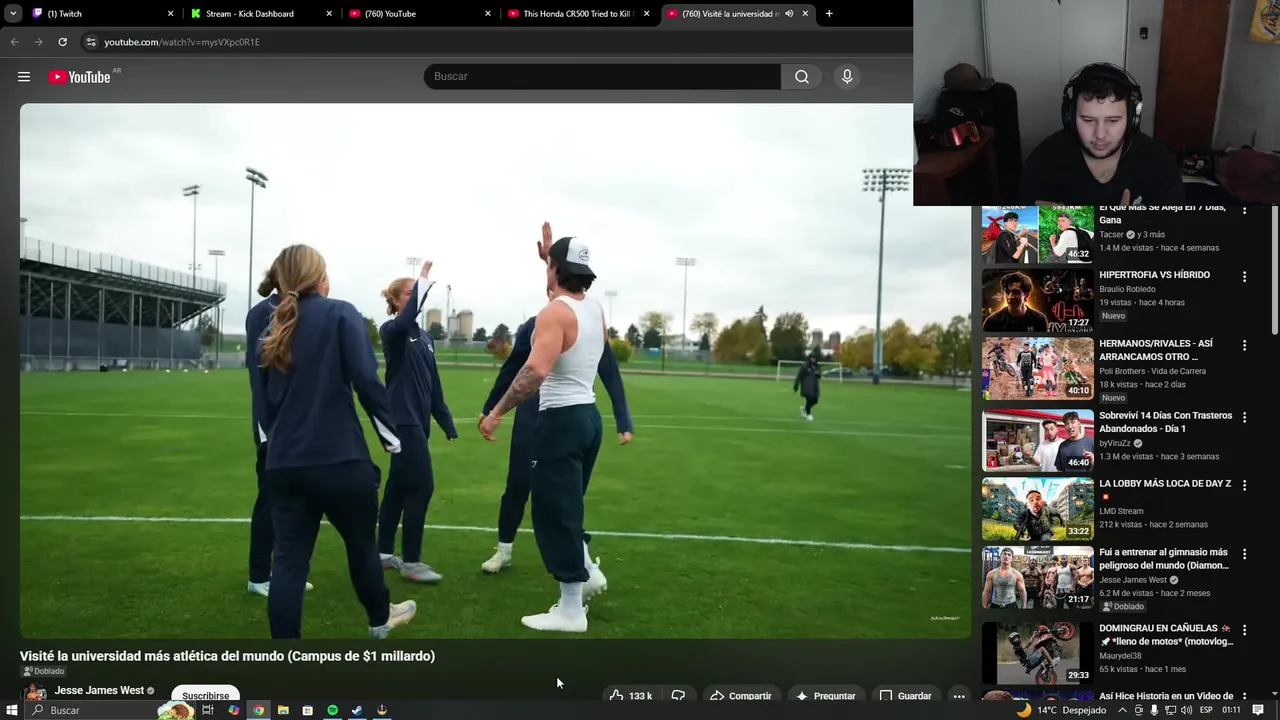Open options menu for DOMINGRAU EN CAÑUELAS
This screenshot has height=720, width=1280.
click(x=1245, y=630)
